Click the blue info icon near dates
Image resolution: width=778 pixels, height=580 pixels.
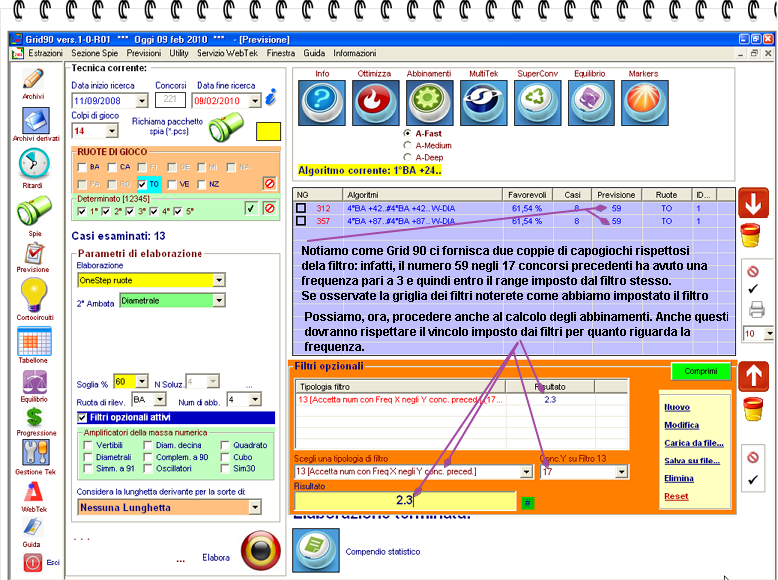tap(271, 97)
